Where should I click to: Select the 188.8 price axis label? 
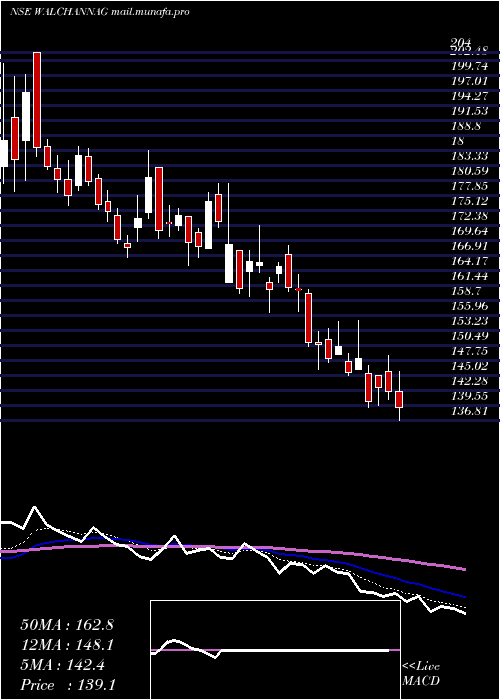[465, 126]
